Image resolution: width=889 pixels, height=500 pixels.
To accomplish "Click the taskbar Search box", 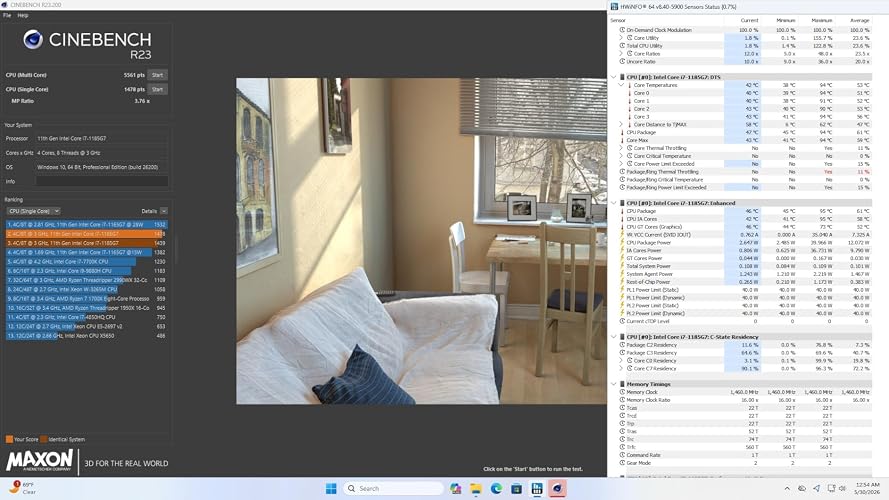I will tap(393, 489).
